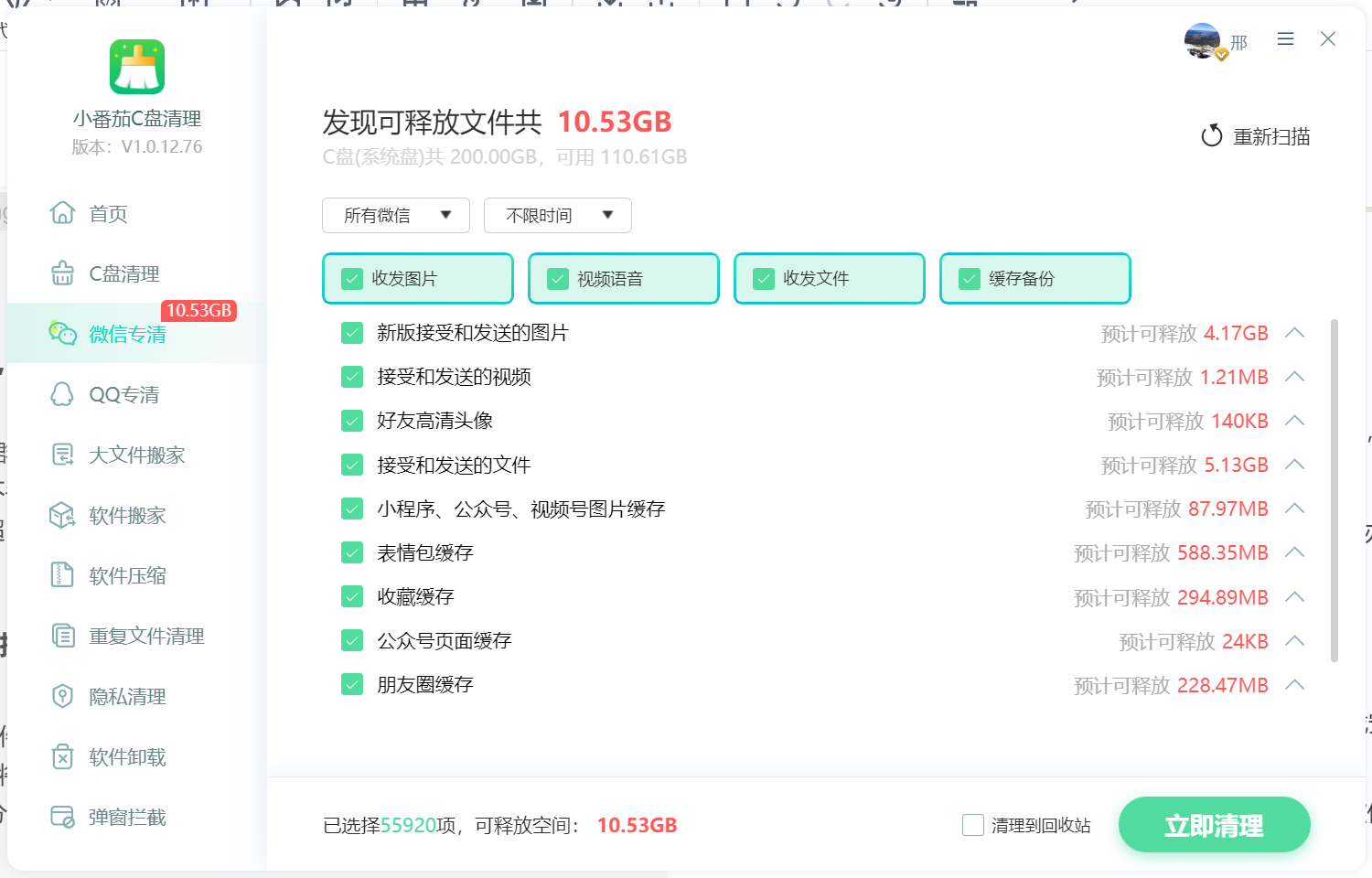Select 微信专清 sidebar item

[x=137, y=333]
